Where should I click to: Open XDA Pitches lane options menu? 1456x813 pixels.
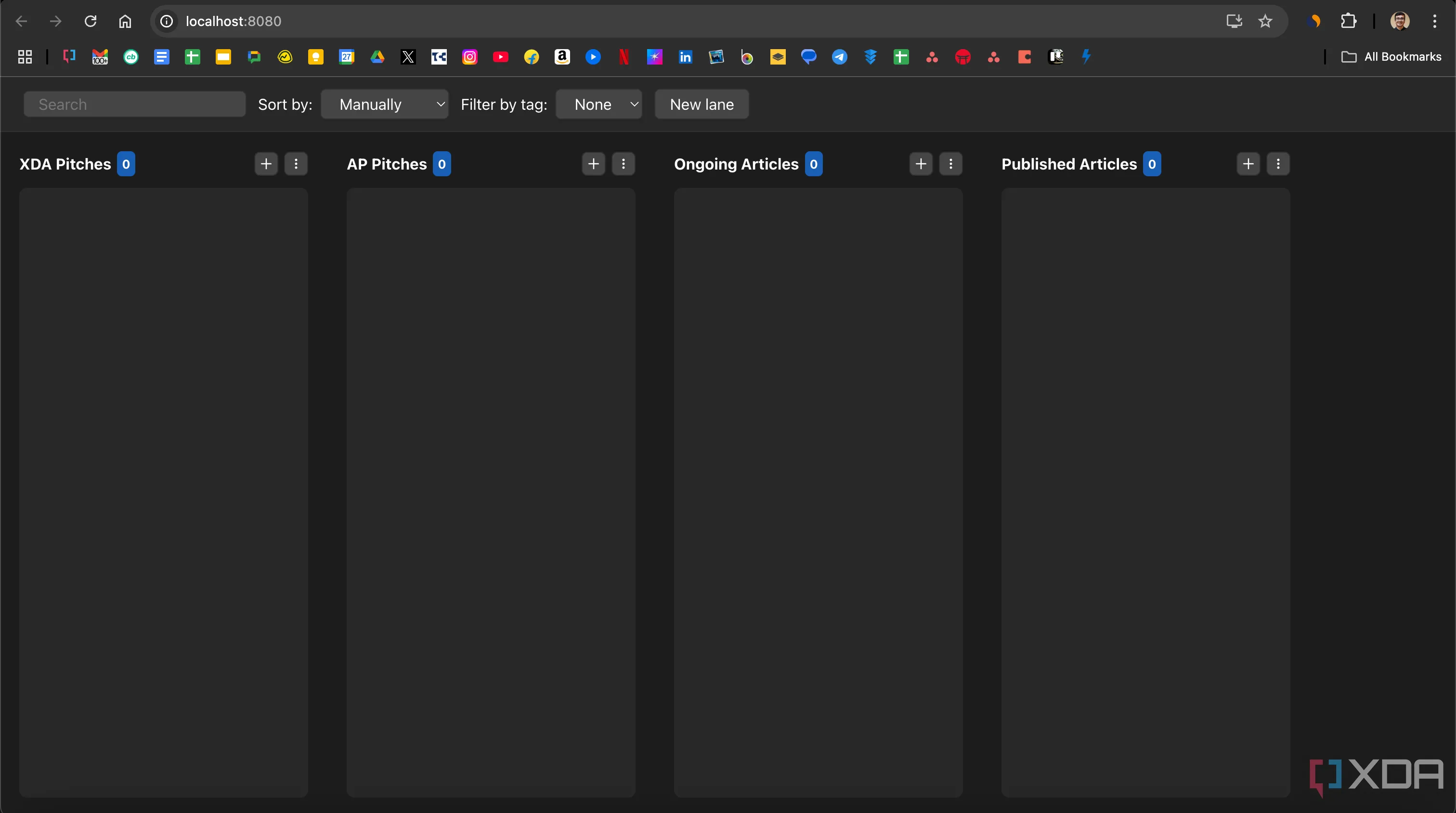(x=296, y=164)
